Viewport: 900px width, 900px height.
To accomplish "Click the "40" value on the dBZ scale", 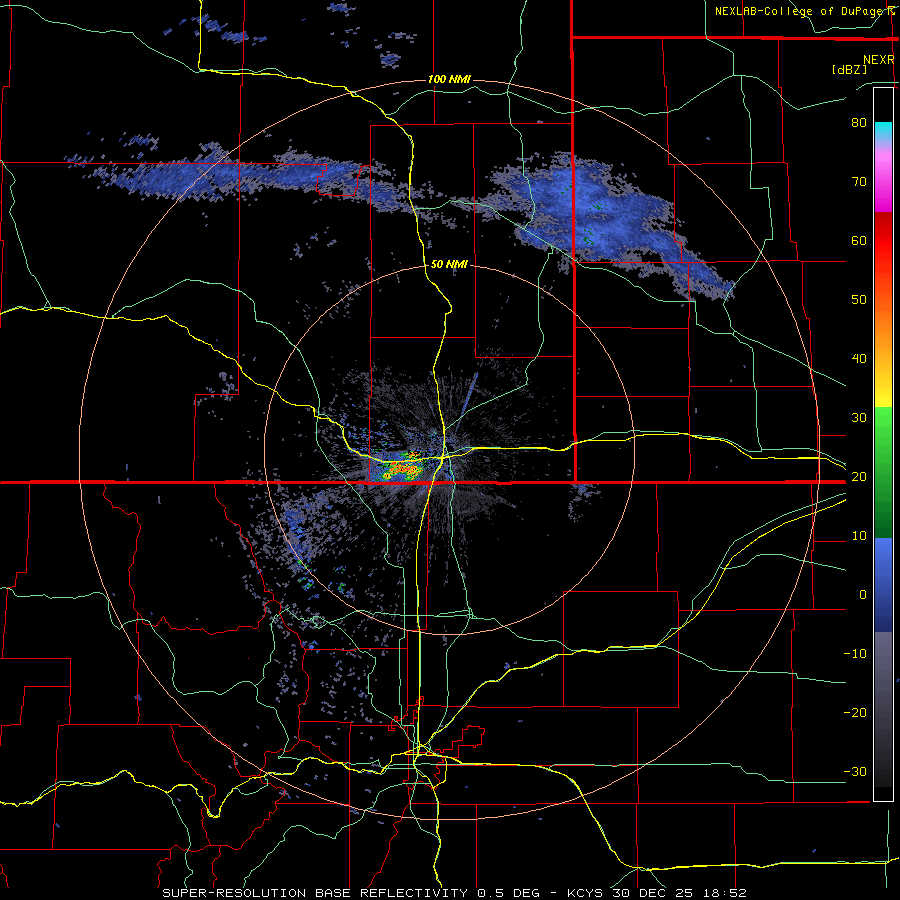I will coord(859,358).
